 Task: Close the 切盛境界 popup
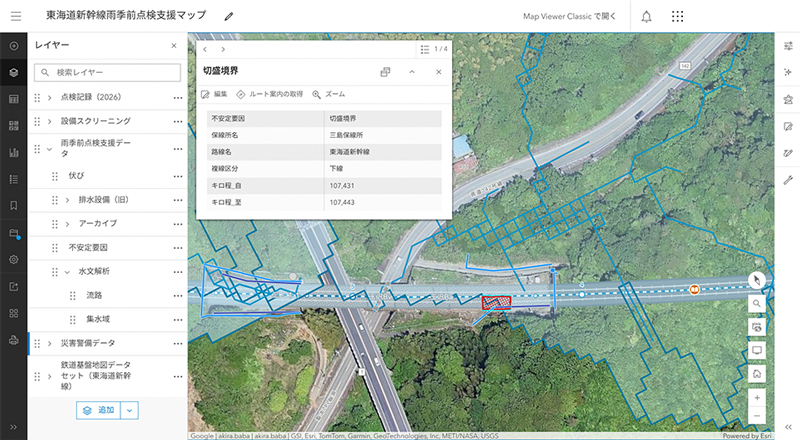[439, 72]
